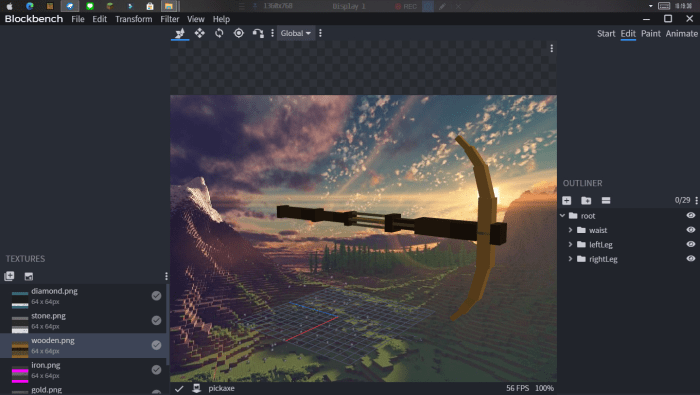Click the Create Texture icon

pos(29,276)
